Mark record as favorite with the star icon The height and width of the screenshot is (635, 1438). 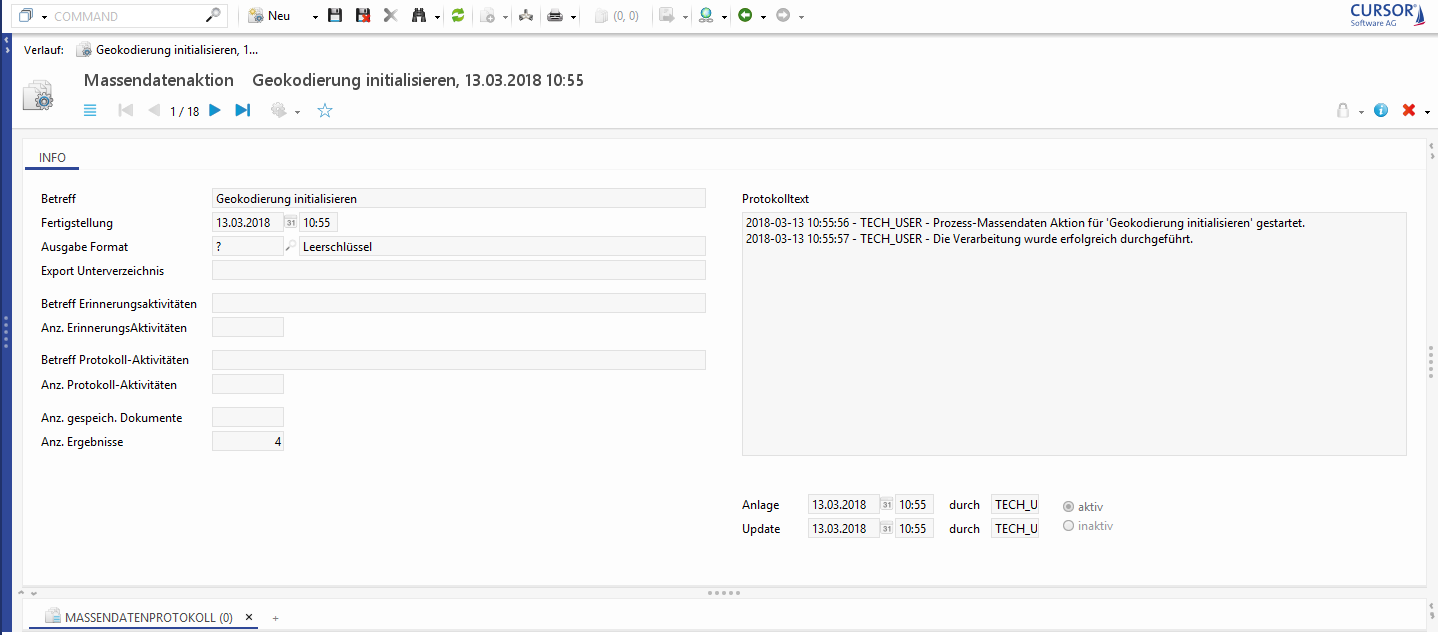pyautogui.click(x=325, y=111)
